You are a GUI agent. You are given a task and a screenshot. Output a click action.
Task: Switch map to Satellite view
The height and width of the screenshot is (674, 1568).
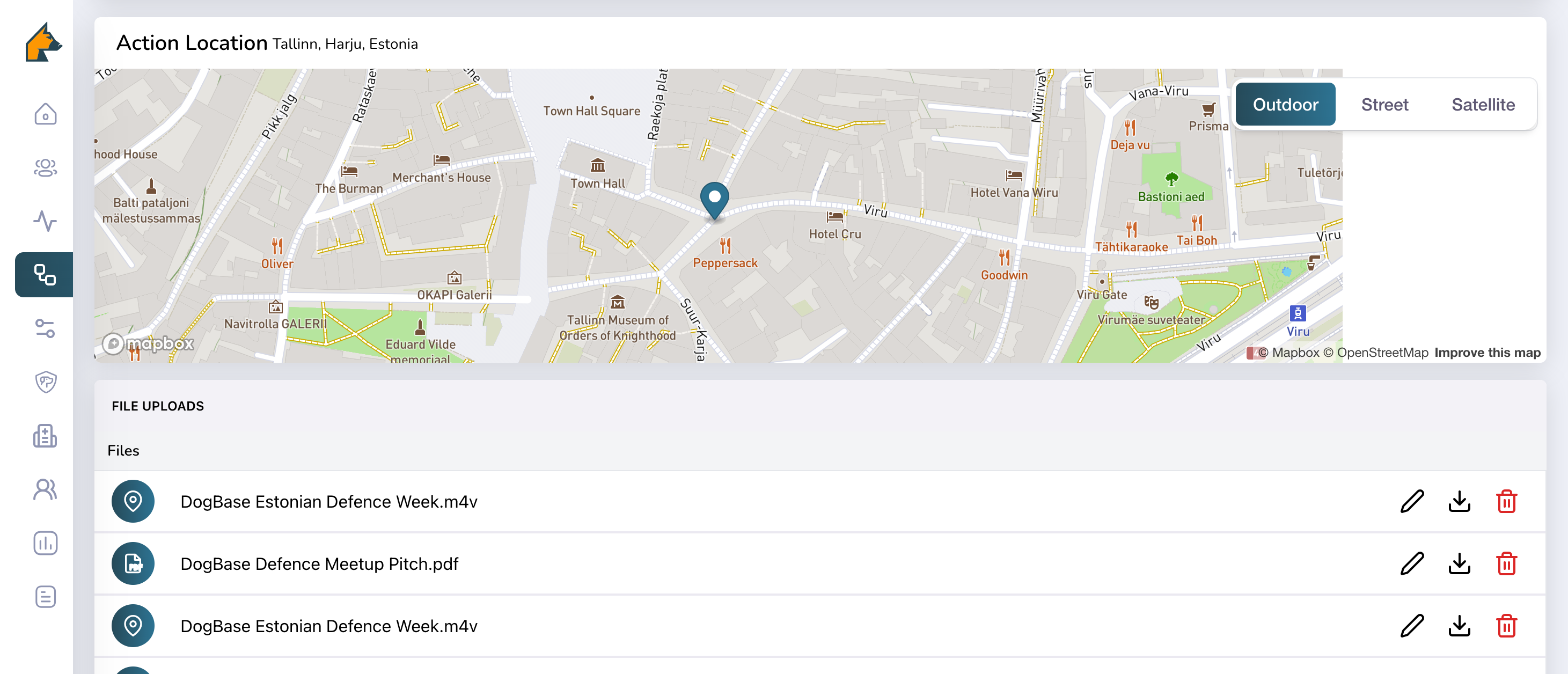point(1483,105)
